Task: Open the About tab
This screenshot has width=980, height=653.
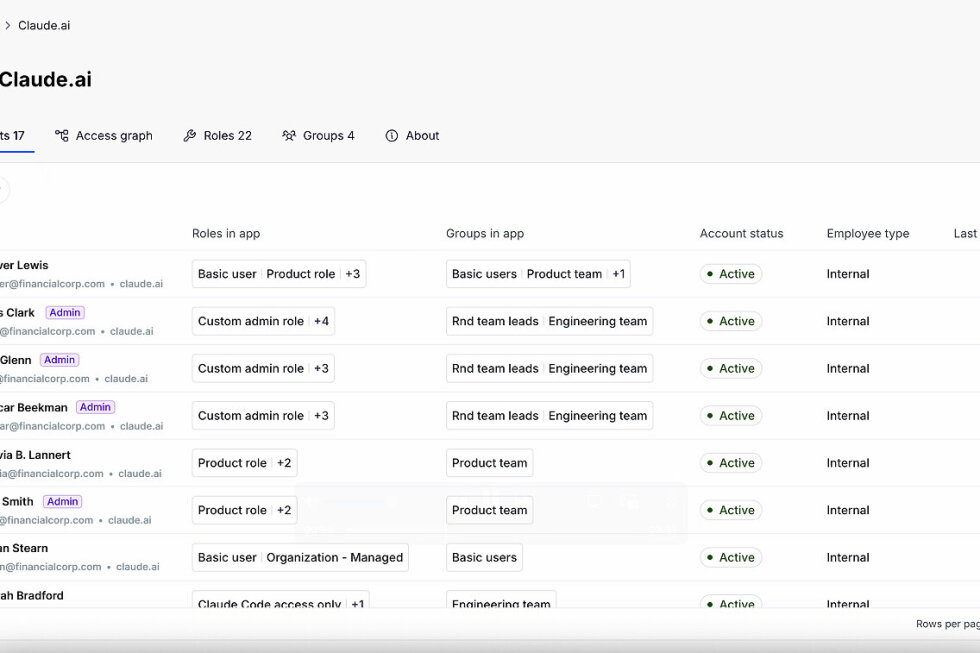Action: tap(412, 136)
